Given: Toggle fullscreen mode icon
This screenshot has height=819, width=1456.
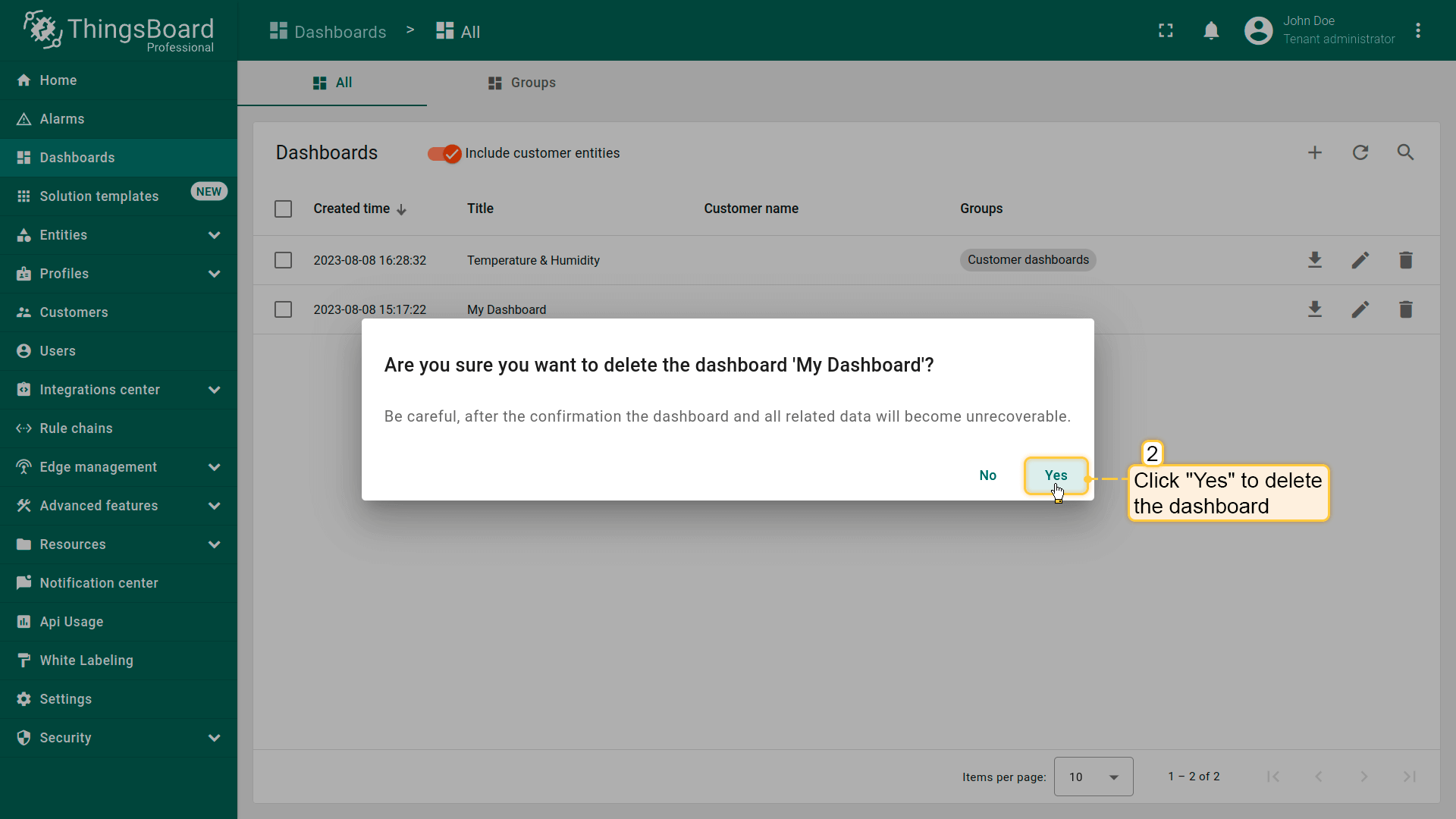Looking at the screenshot, I should (1166, 31).
